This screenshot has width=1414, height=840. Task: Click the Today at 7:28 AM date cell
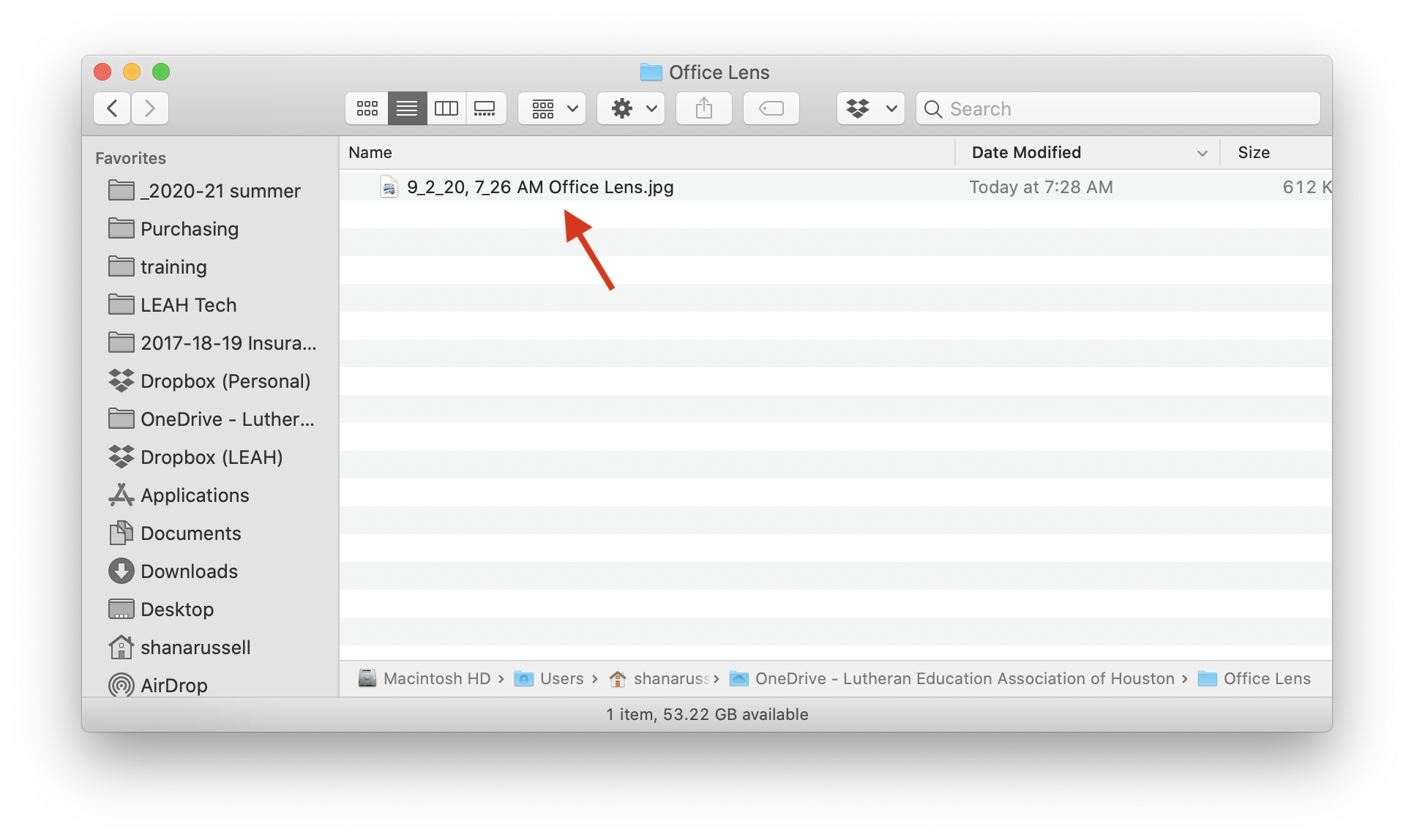pyautogui.click(x=1041, y=187)
